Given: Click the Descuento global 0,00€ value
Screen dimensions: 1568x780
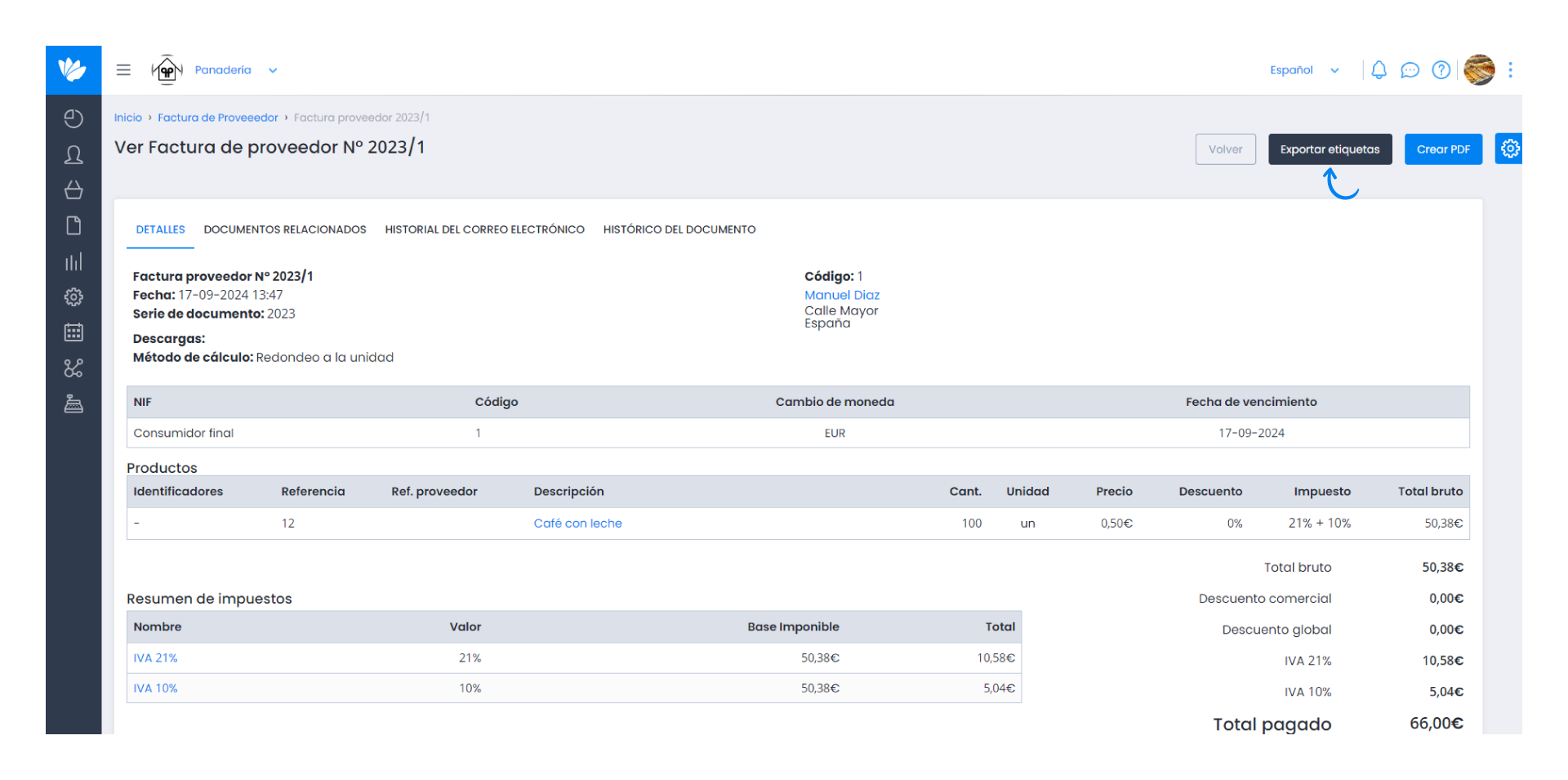Looking at the screenshot, I should [1446, 630].
